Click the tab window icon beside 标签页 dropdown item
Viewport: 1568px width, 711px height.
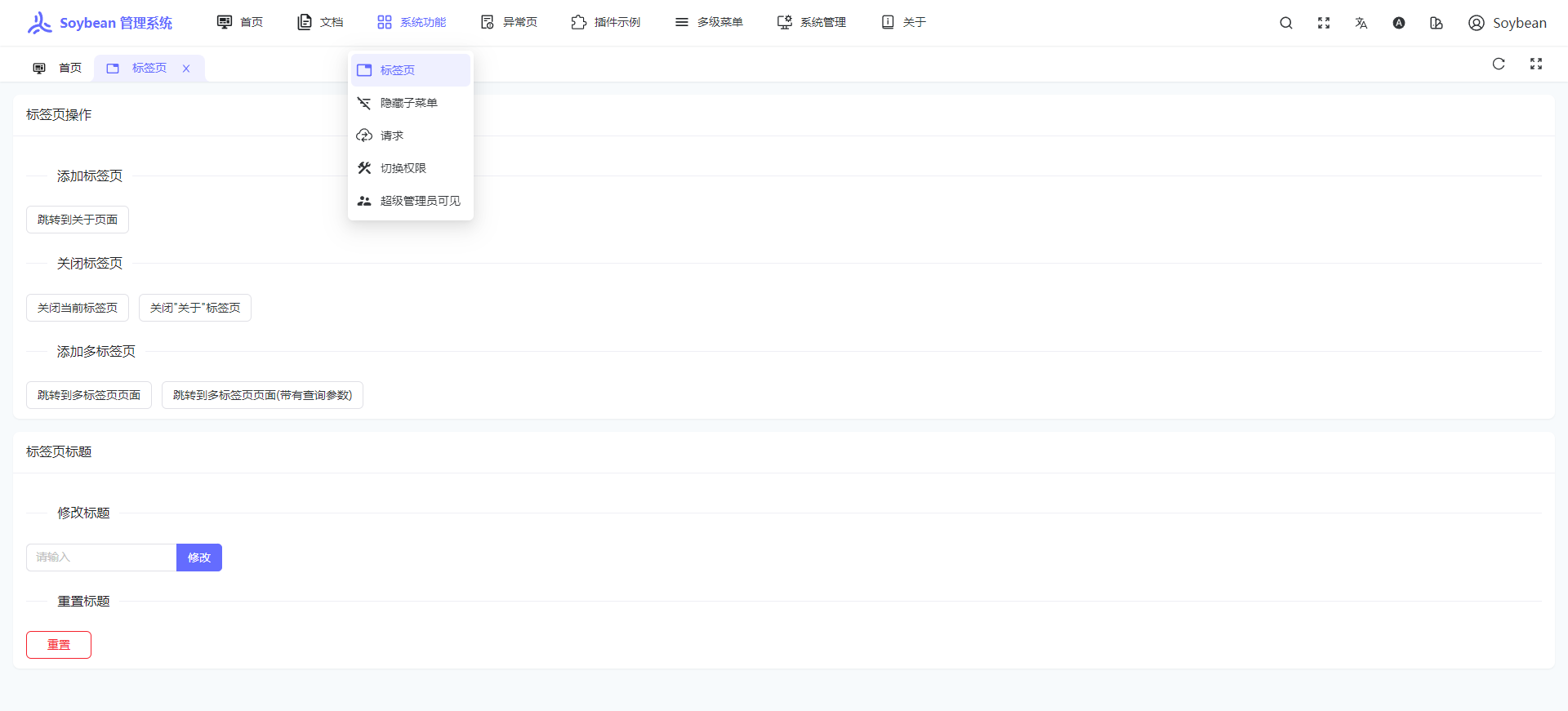pyautogui.click(x=364, y=70)
